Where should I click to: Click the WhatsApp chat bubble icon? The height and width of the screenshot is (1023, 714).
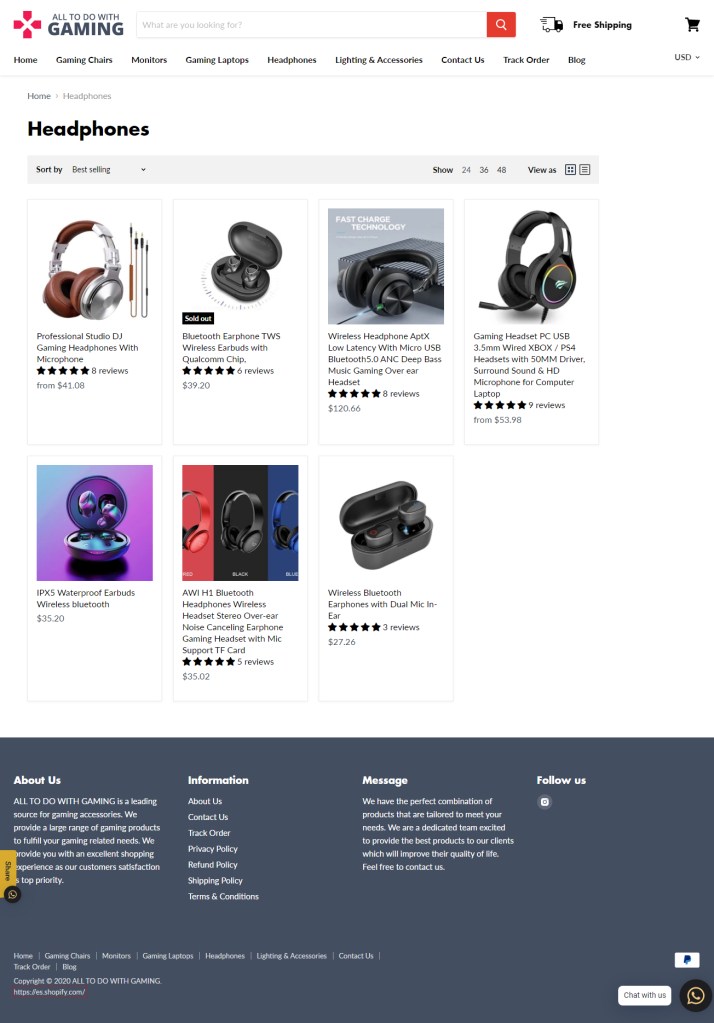696,996
